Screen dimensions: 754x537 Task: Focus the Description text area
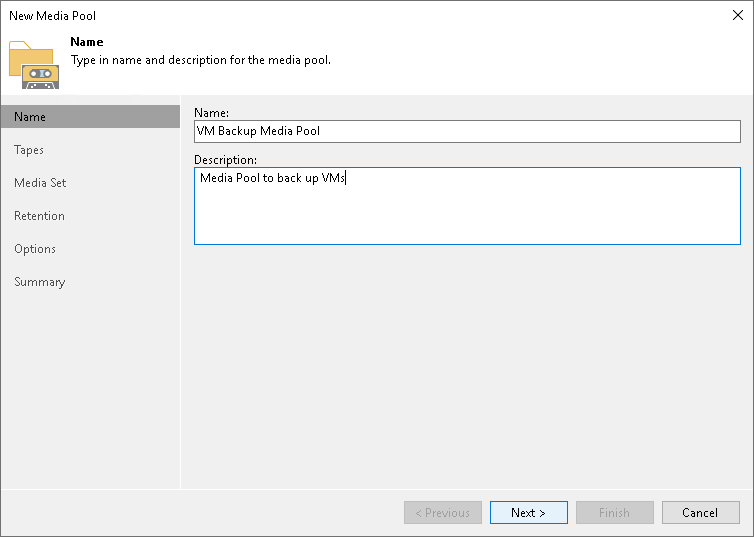[x=467, y=206]
